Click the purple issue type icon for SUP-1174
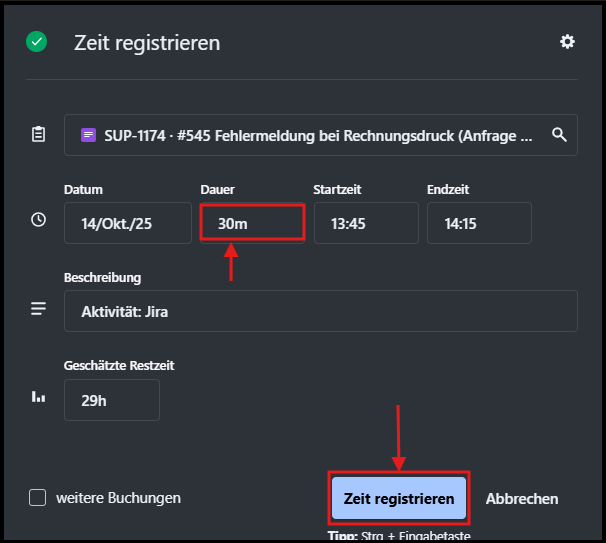This screenshot has width=606, height=543. coord(89,135)
